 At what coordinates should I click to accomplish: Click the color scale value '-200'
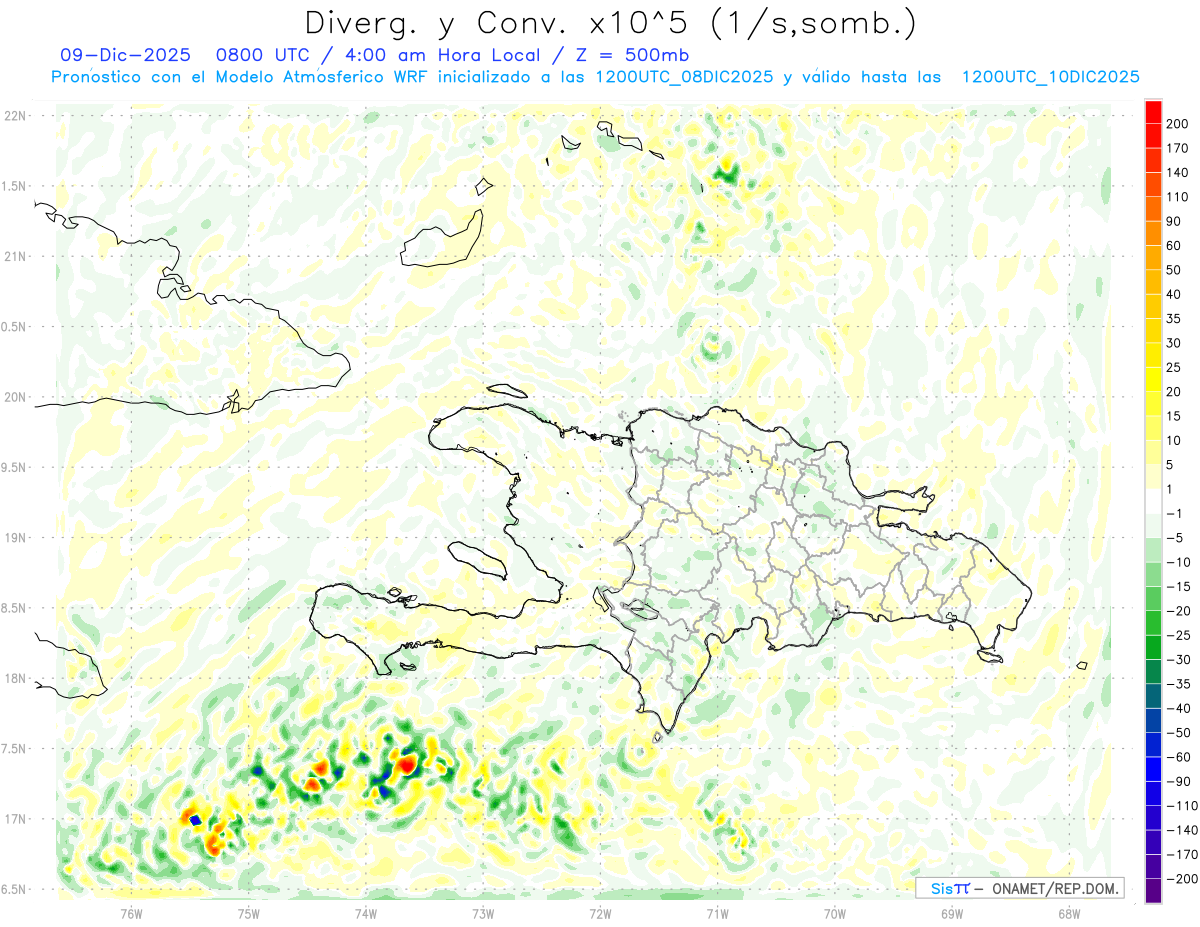[1182, 879]
